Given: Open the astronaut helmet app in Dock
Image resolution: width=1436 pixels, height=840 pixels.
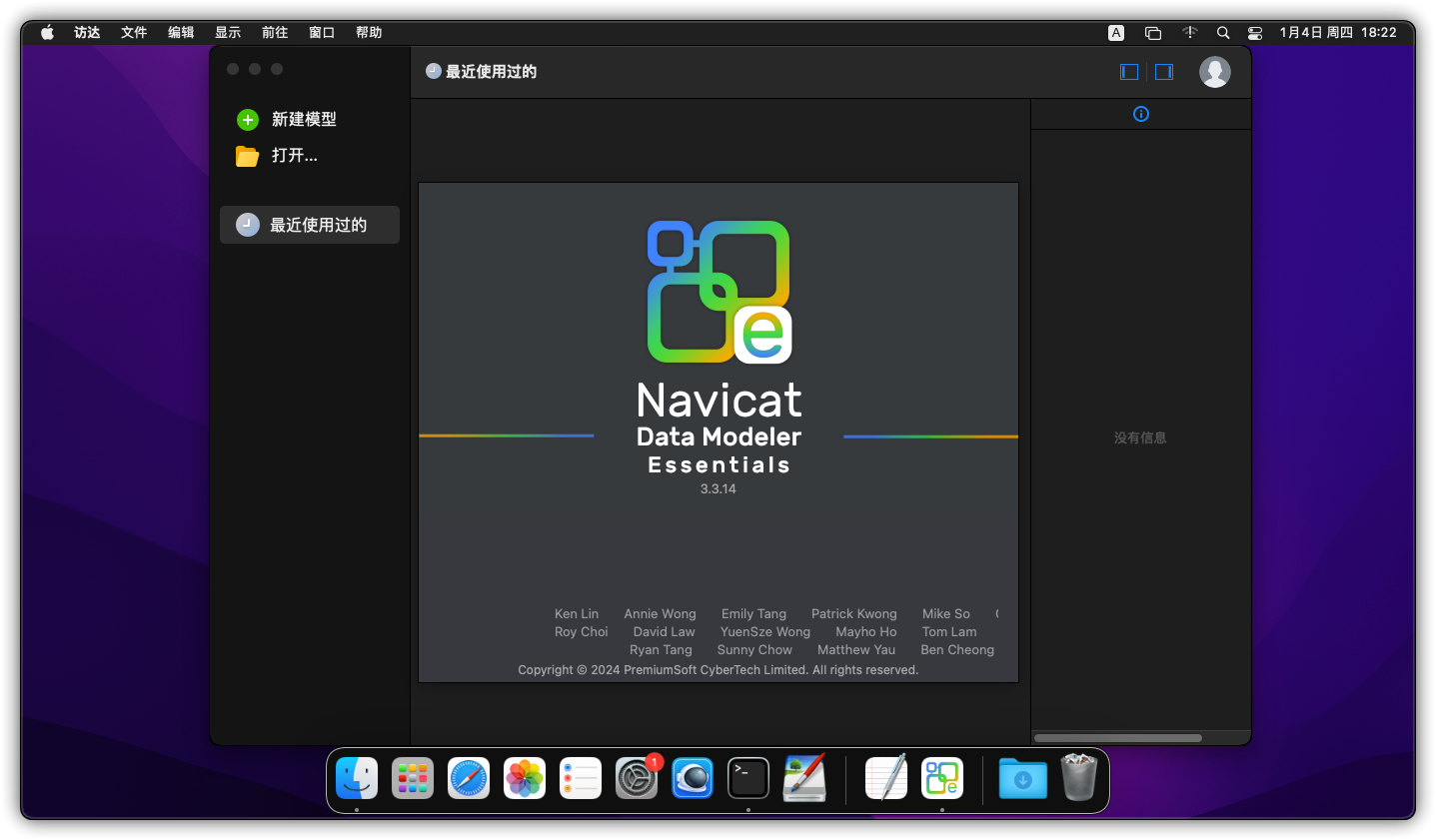Looking at the screenshot, I should [x=693, y=778].
